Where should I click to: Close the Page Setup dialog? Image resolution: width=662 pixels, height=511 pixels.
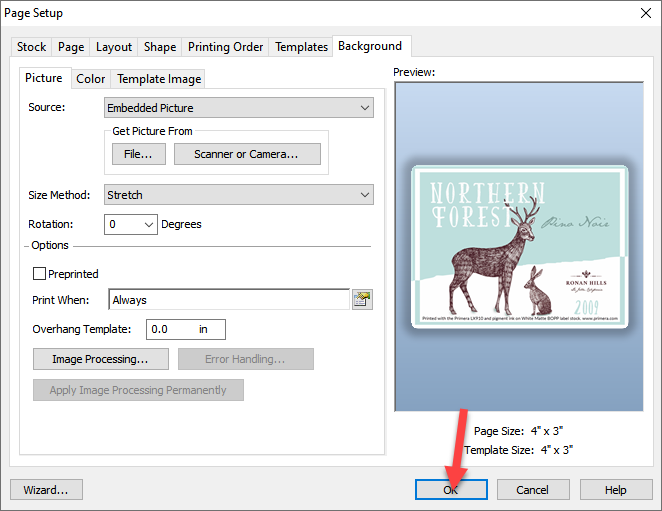(x=646, y=13)
